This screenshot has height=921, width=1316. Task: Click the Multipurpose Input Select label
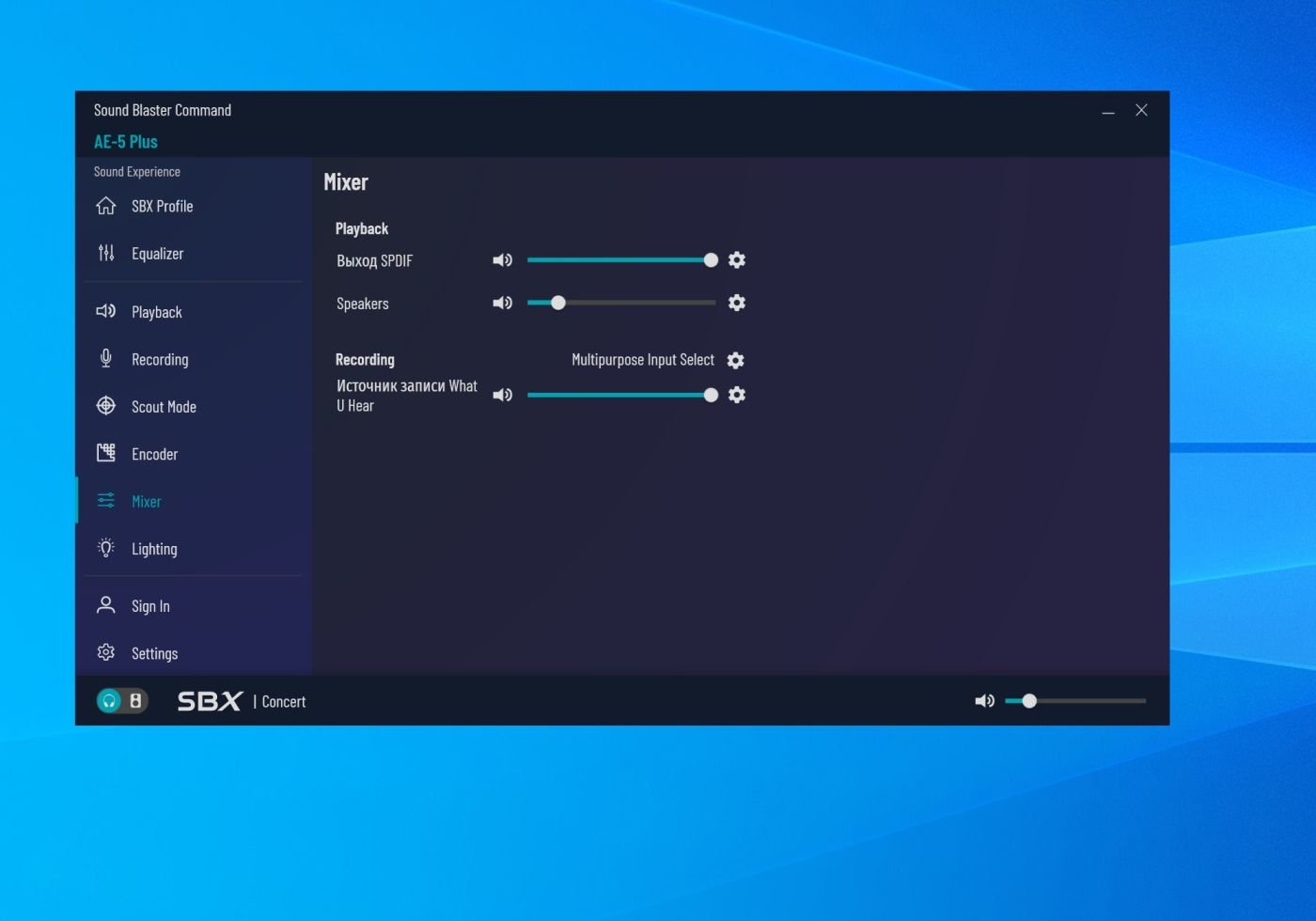(x=643, y=360)
